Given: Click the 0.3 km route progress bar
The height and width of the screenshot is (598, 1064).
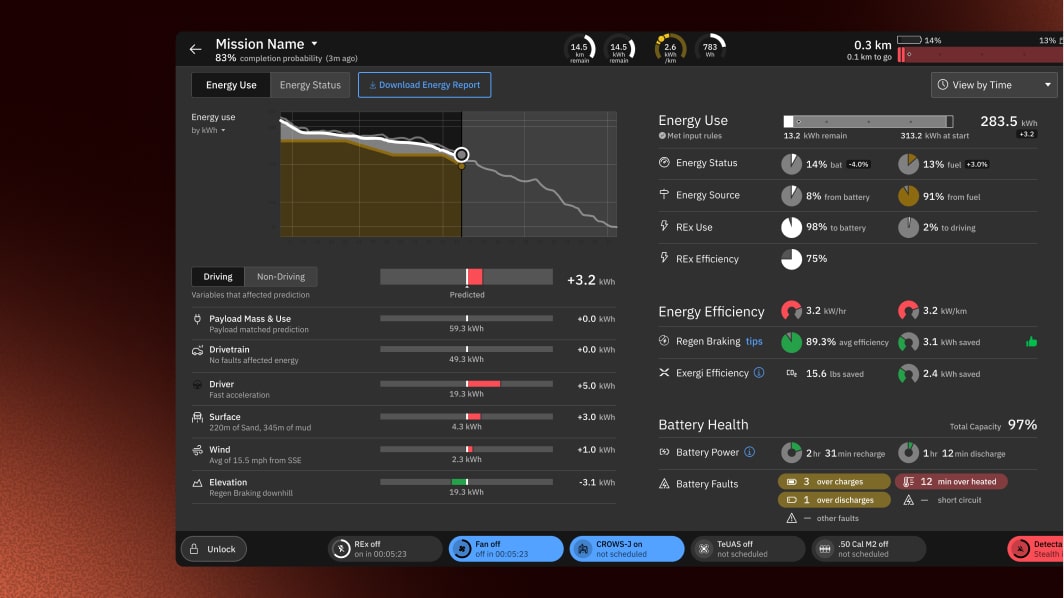Looking at the screenshot, I should pyautogui.click(x=981, y=55).
